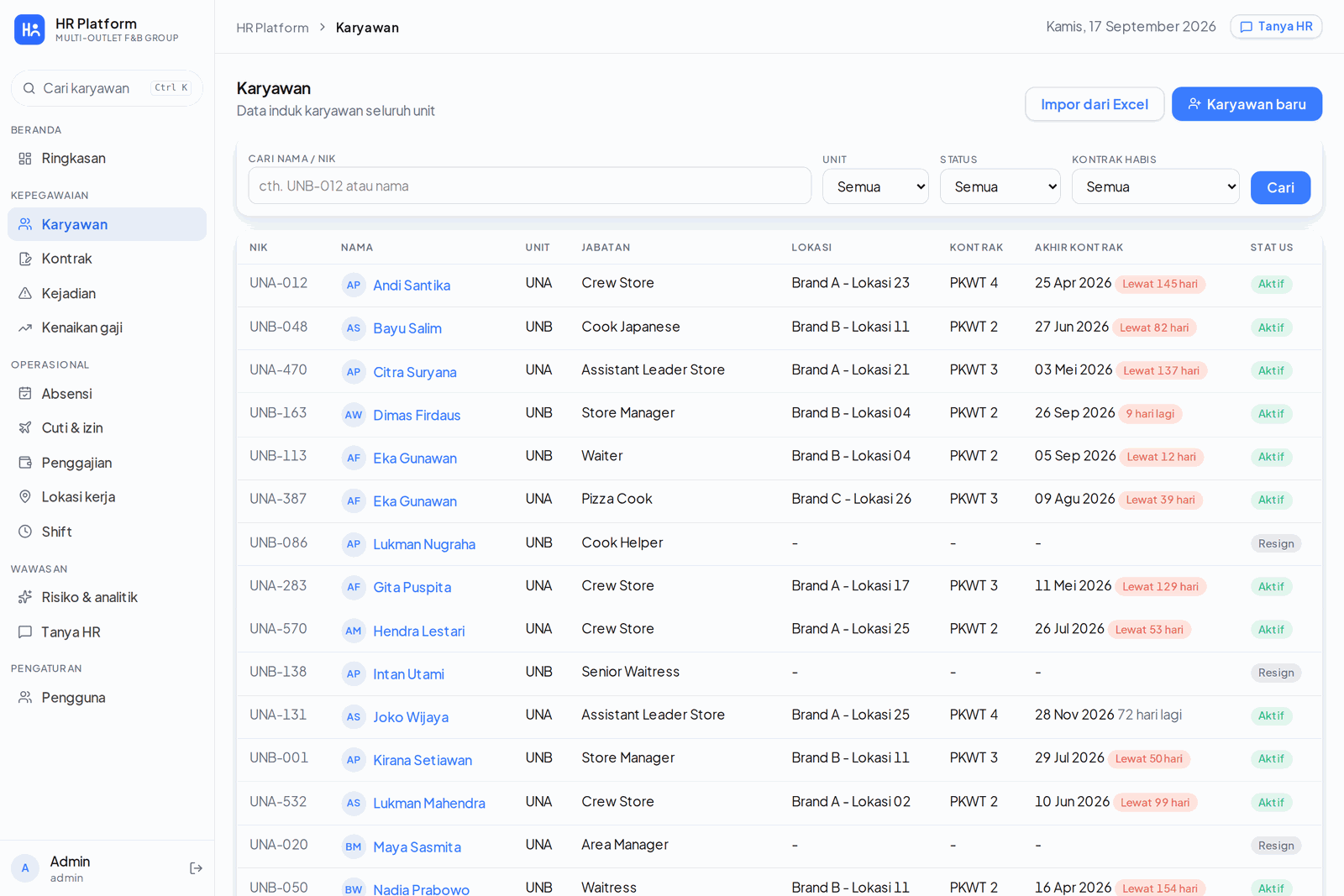This screenshot has height=896, width=1344.
Task: Open the Cuti & izin plane icon
Action: pos(25,427)
